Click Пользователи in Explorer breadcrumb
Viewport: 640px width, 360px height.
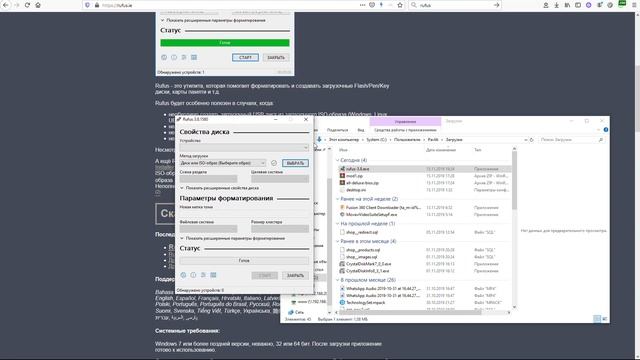coord(407,140)
